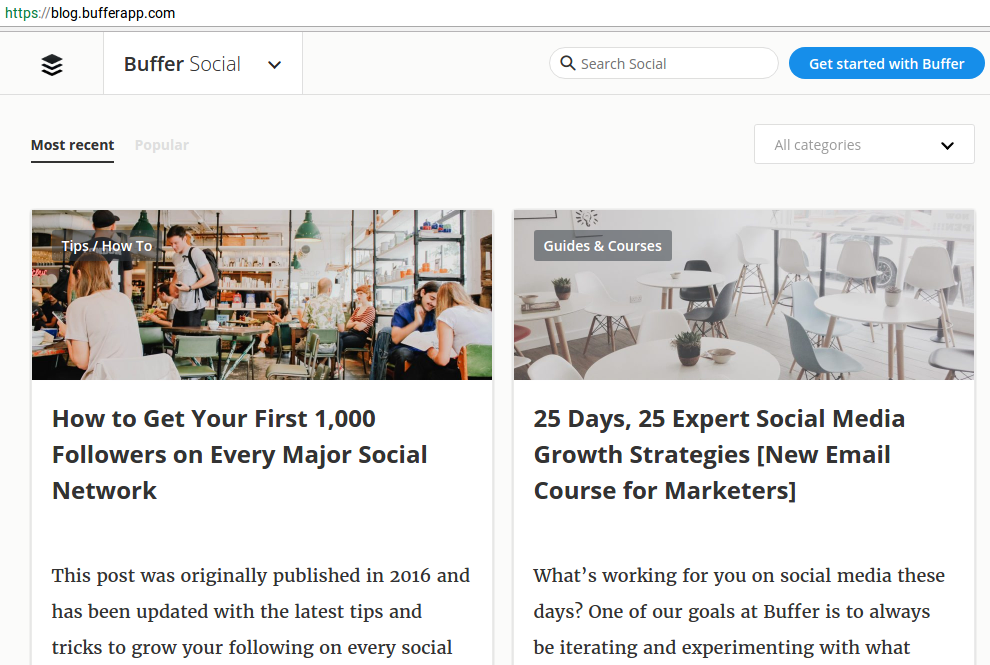
Task: Select the Tips / How To category tag
Action: coord(107,245)
